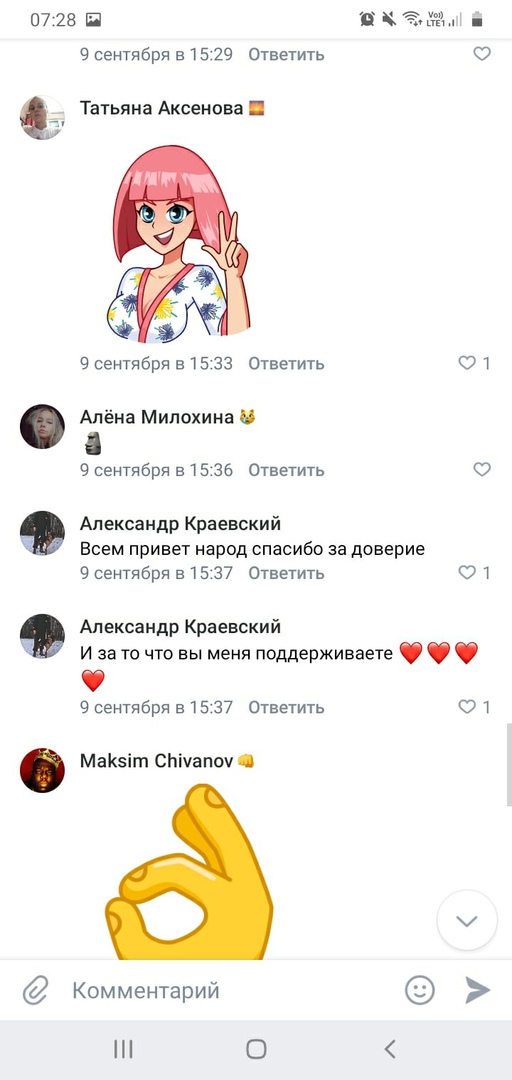Tap the Android back navigation arrow
This screenshot has height=1080, width=512.
coord(389,1049)
